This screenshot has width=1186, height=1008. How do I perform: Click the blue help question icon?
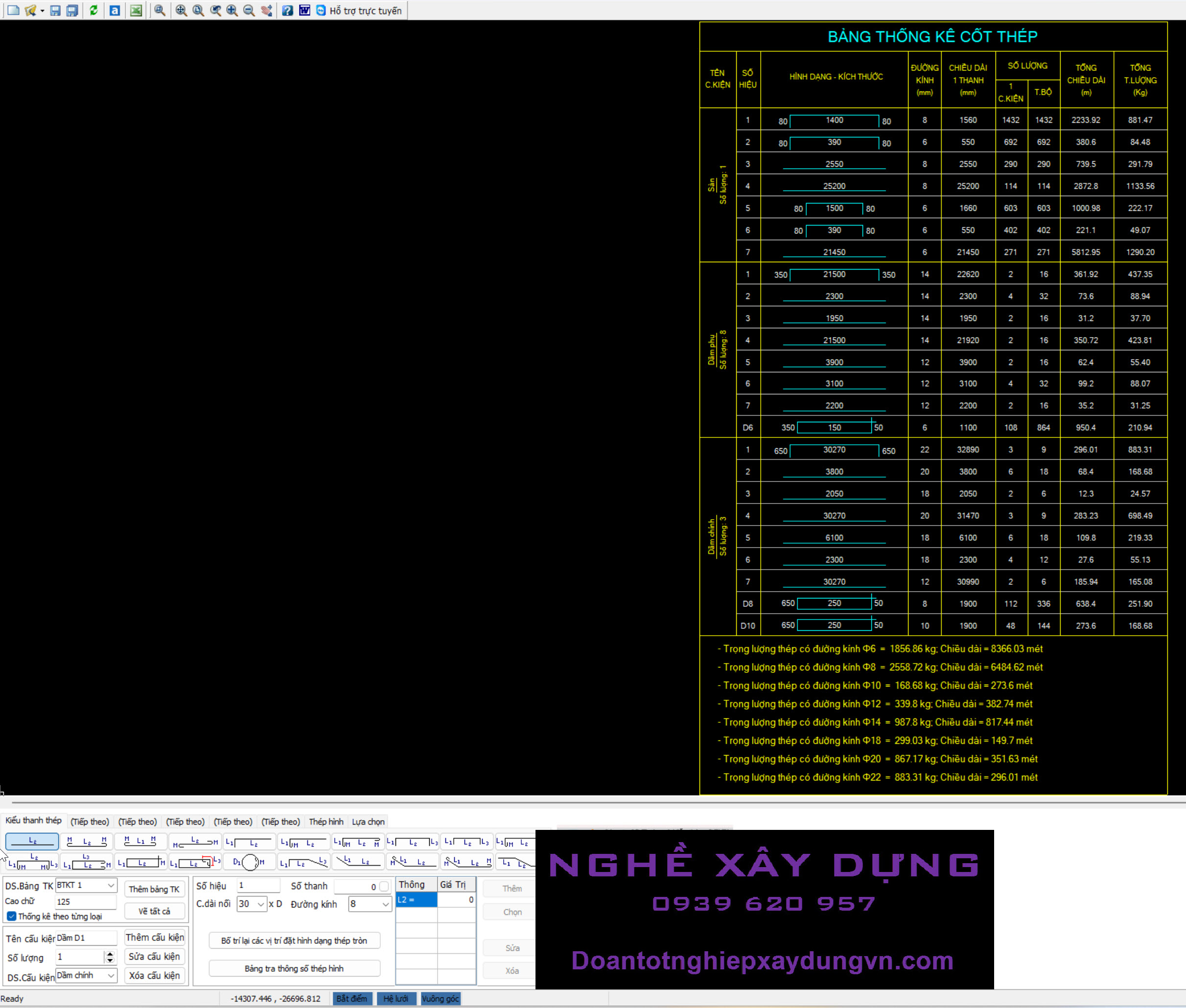tap(287, 10)
